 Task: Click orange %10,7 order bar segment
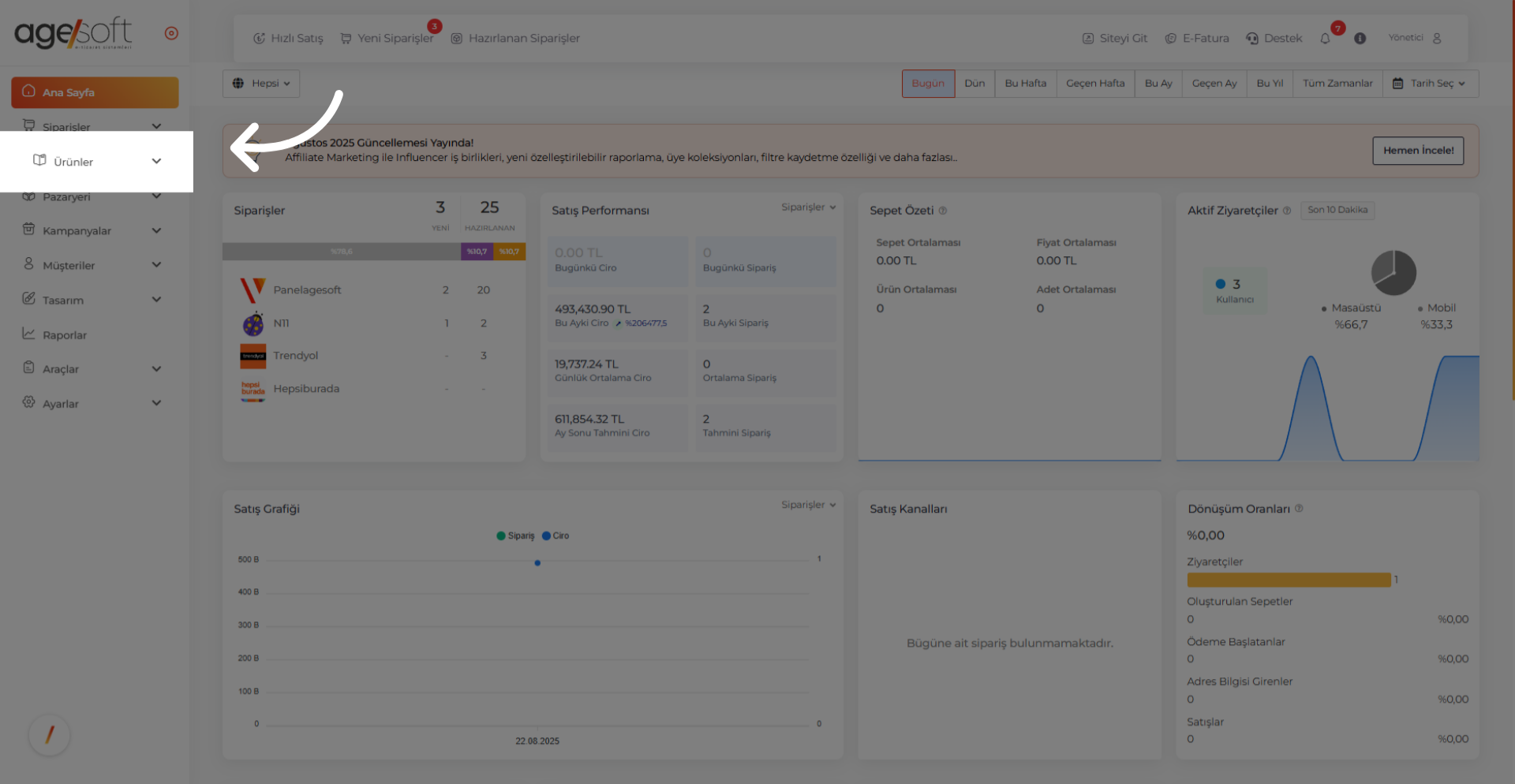tap(509, 252)
